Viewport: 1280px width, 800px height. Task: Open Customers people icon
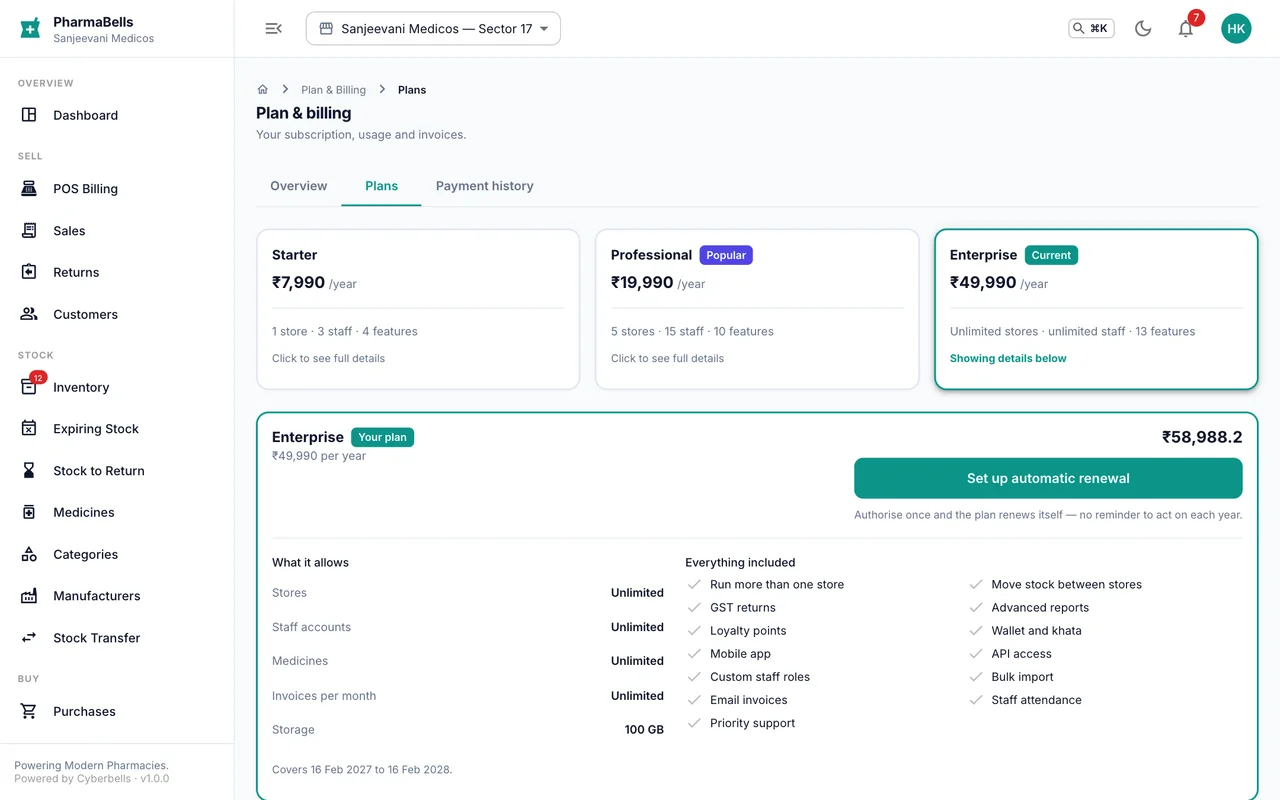[29, 314]
